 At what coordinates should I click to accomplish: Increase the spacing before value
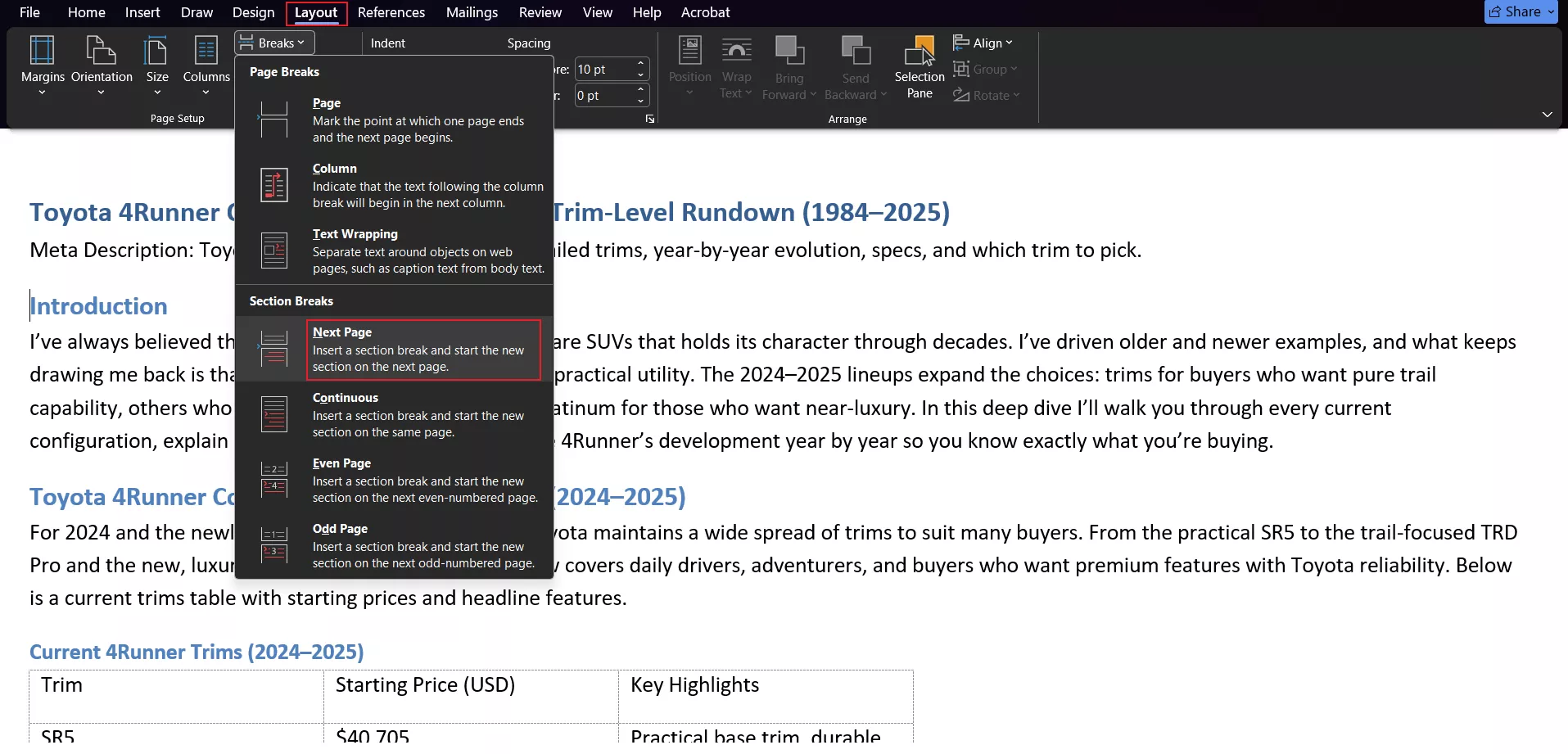click(x=641, y=64)
